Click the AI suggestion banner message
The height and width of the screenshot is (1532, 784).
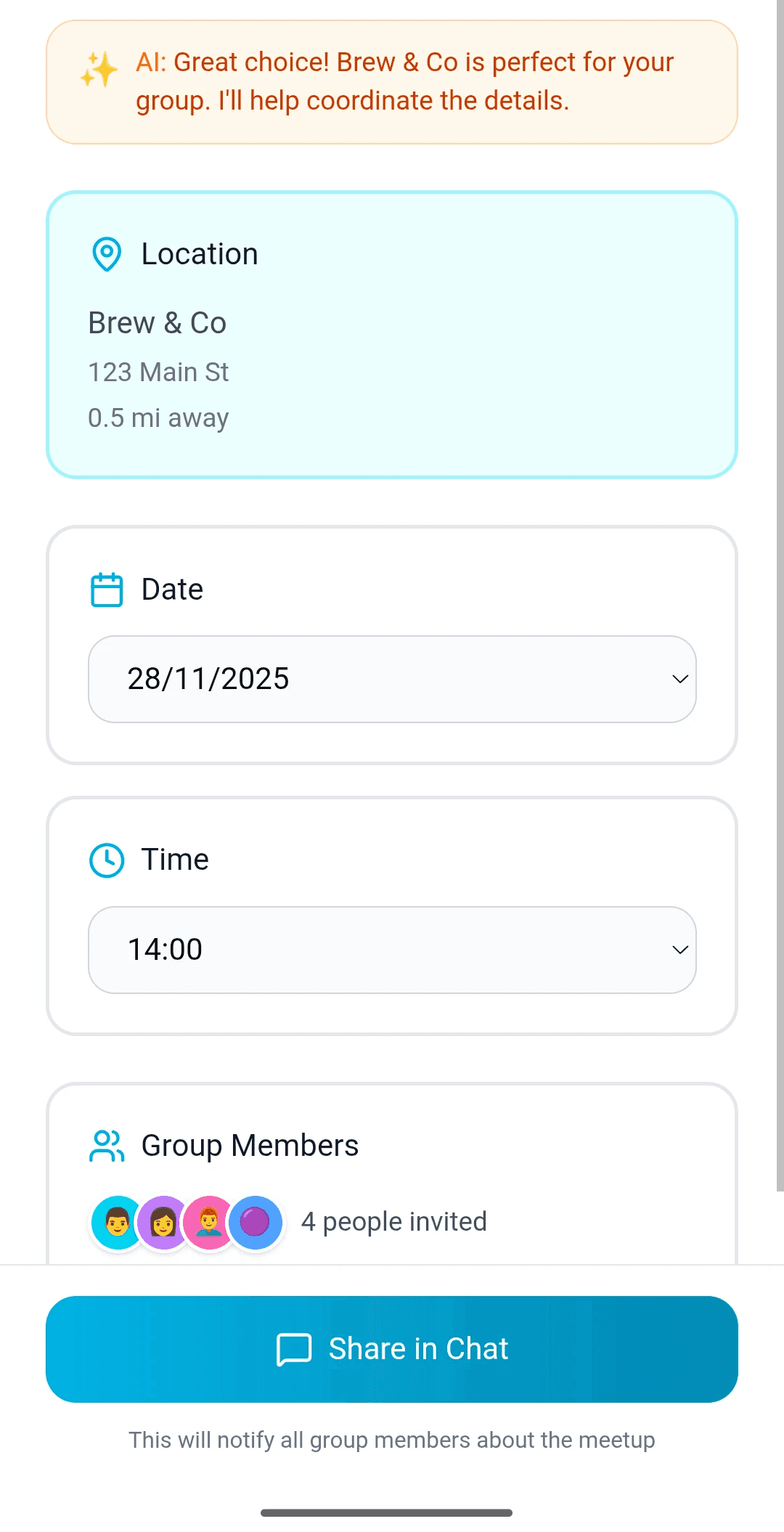pos(392,82)
